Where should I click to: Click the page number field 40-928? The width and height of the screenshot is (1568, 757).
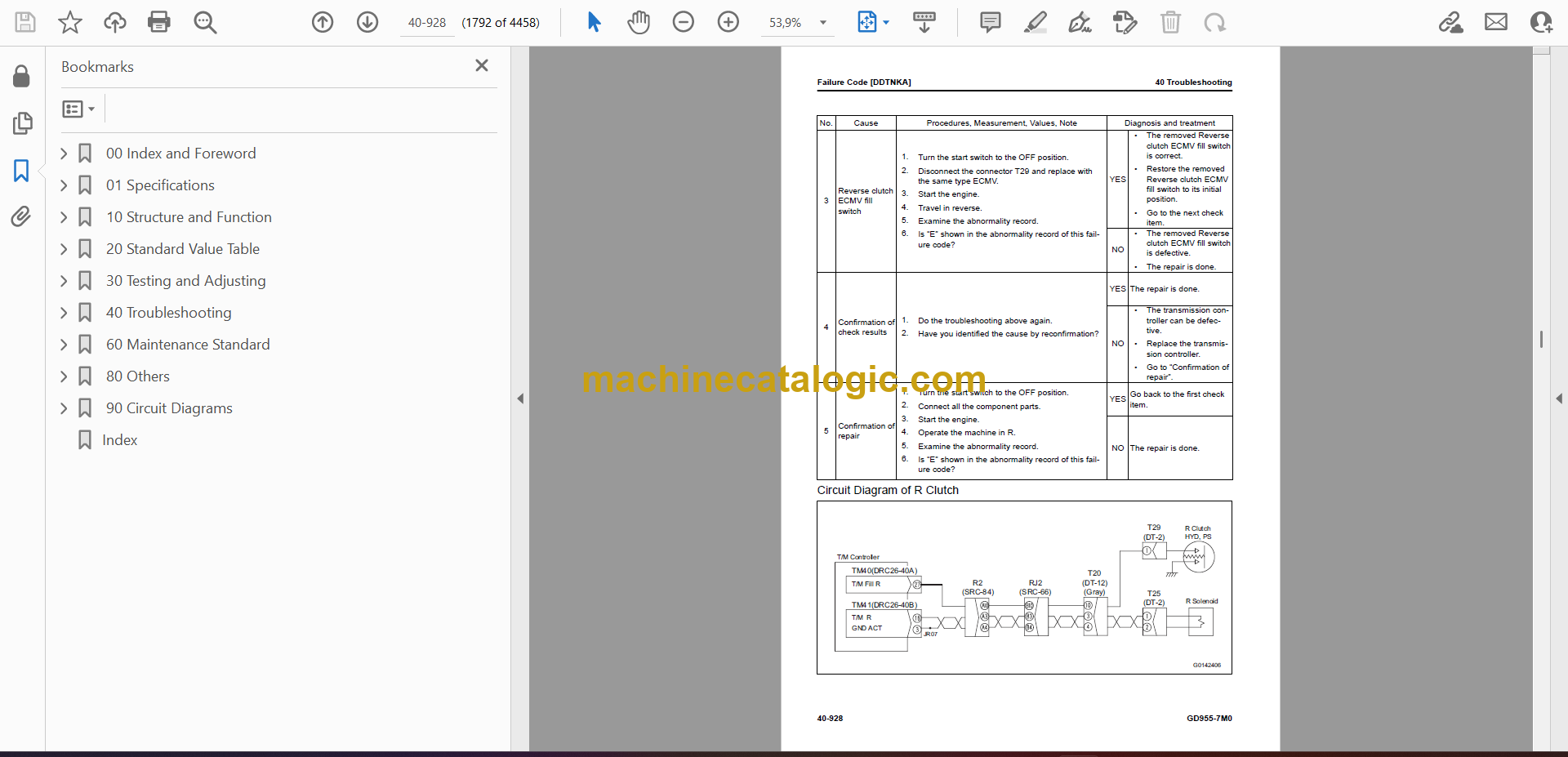427,23
